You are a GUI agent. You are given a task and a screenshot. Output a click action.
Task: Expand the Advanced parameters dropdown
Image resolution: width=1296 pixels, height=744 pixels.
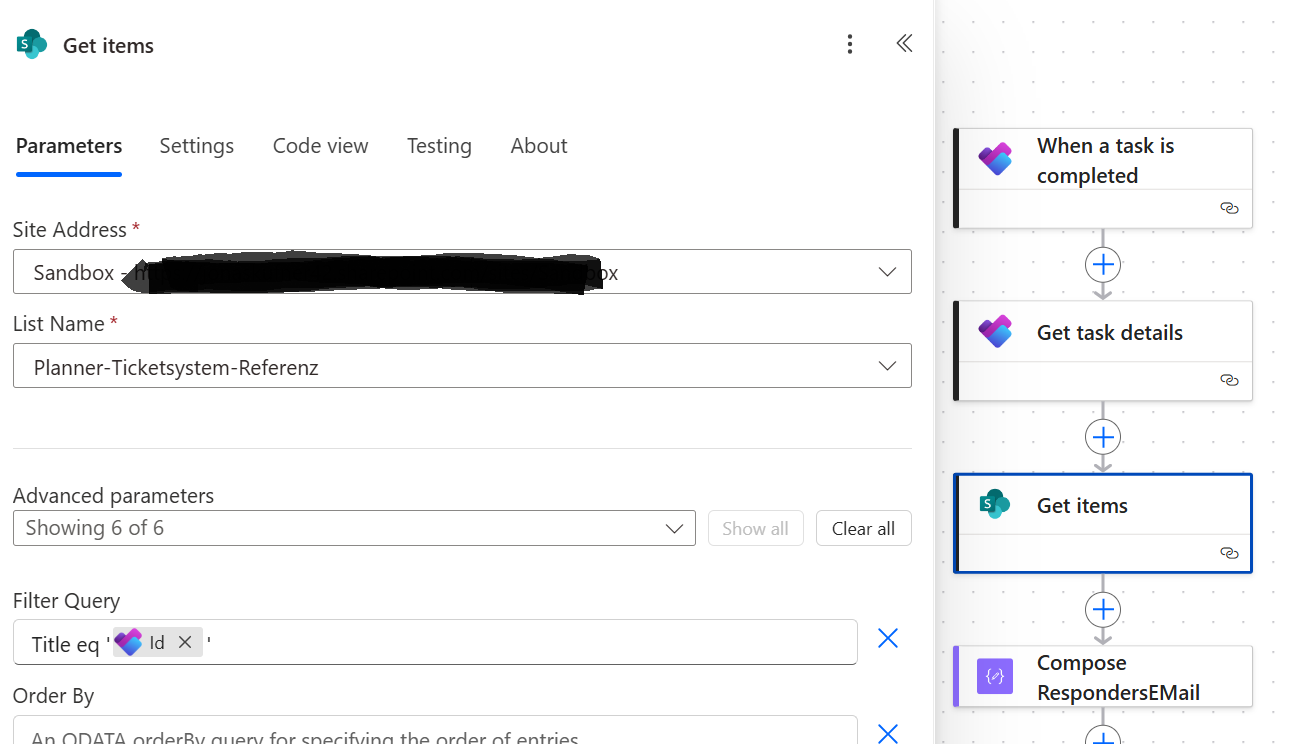[674, 528]
